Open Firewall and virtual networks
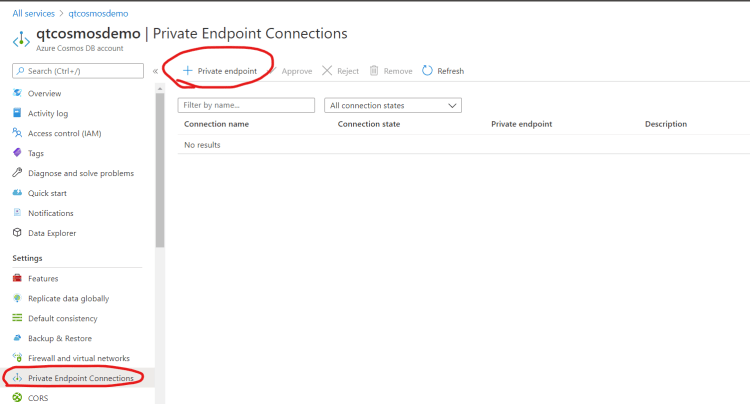The width and height of the screenshot is (750, 404). click(x=79, y=358)
